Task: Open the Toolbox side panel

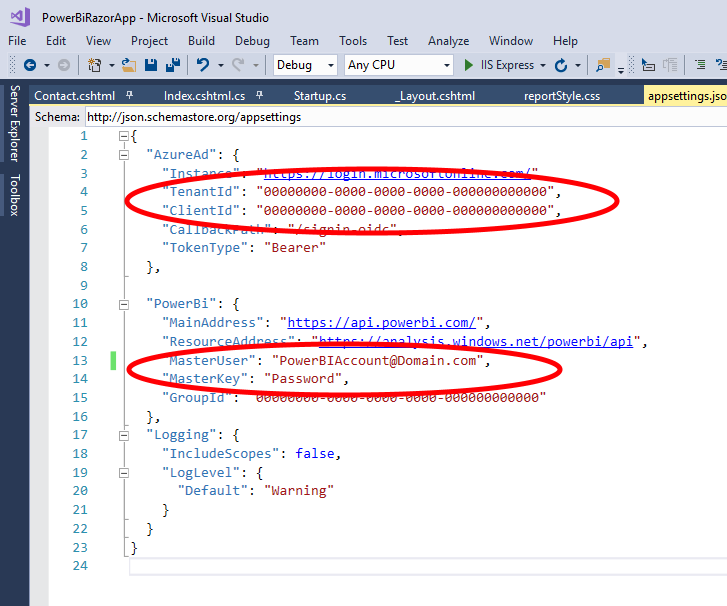Action: click(14, 195)
